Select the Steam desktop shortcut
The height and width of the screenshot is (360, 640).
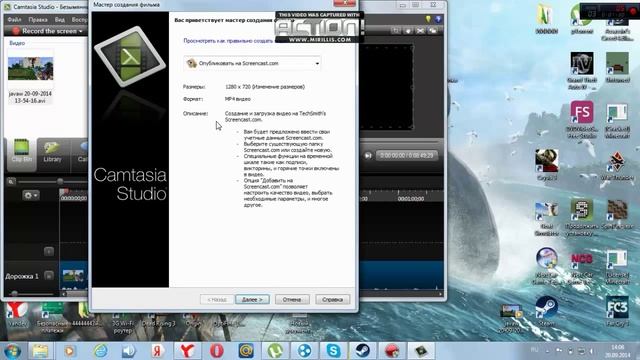coord(547,311)
